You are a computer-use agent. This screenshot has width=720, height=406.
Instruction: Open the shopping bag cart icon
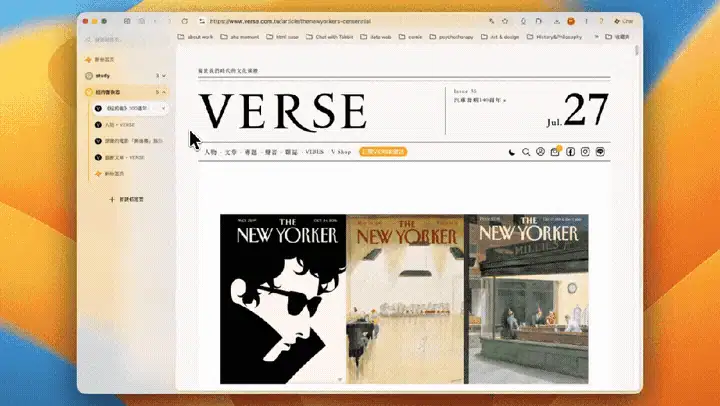click(x=555, y=152)
